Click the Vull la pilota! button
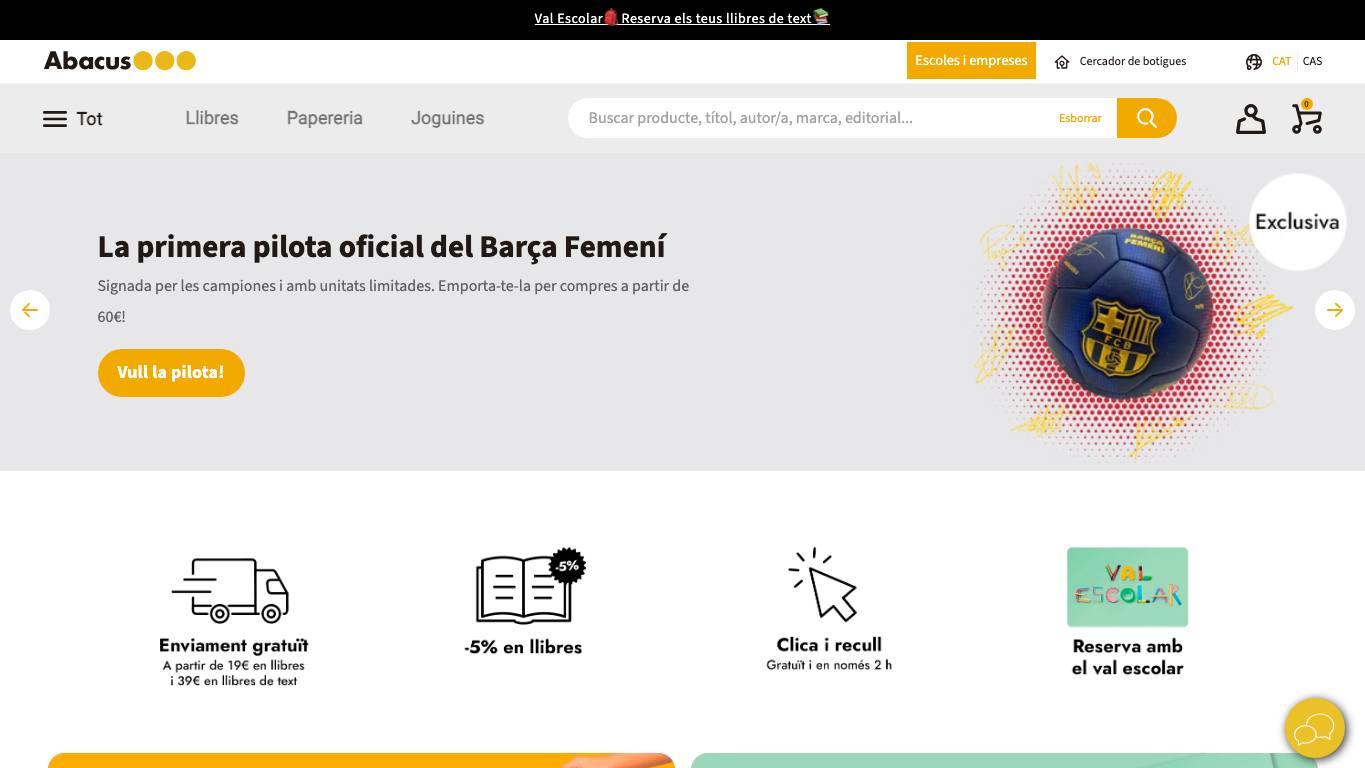Image resolution: width=1365 pixels, height=768 pixels. click(171, 373)
